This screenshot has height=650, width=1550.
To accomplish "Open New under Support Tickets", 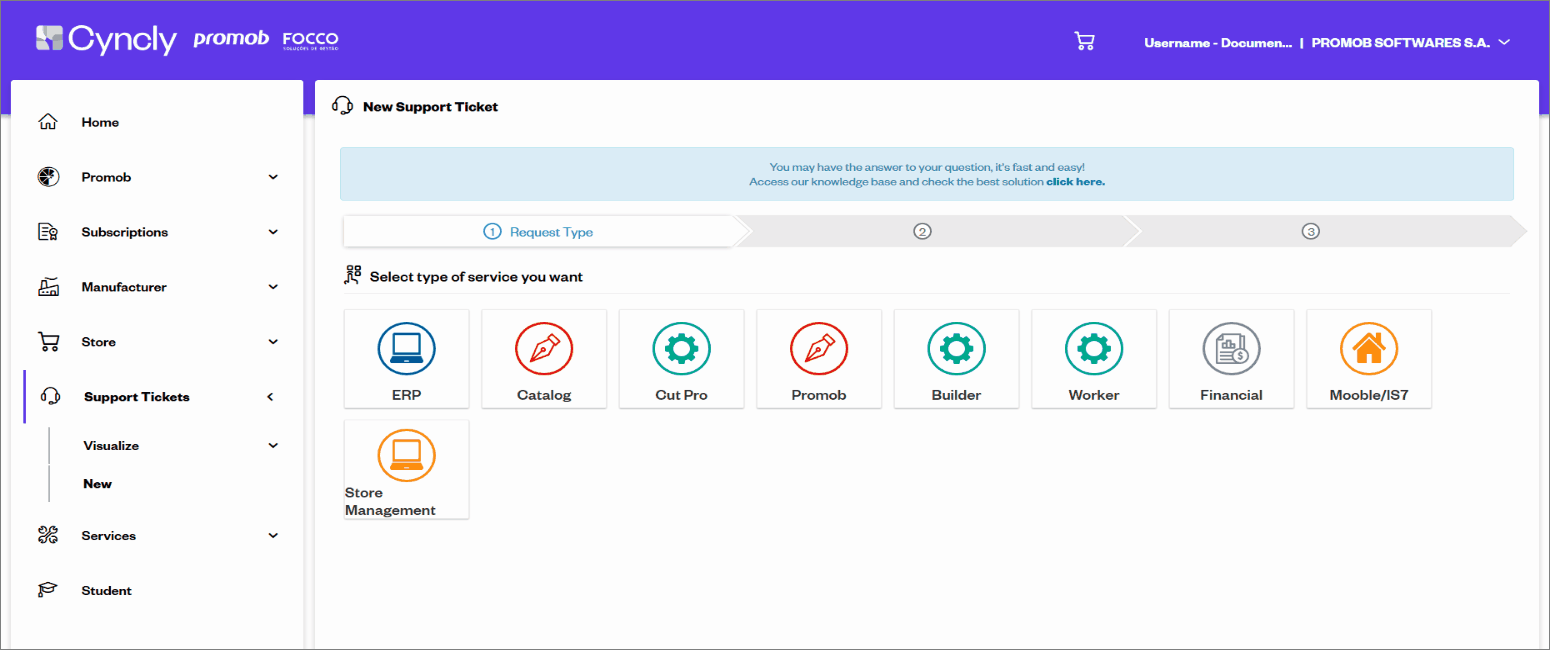I will point(98,484).
